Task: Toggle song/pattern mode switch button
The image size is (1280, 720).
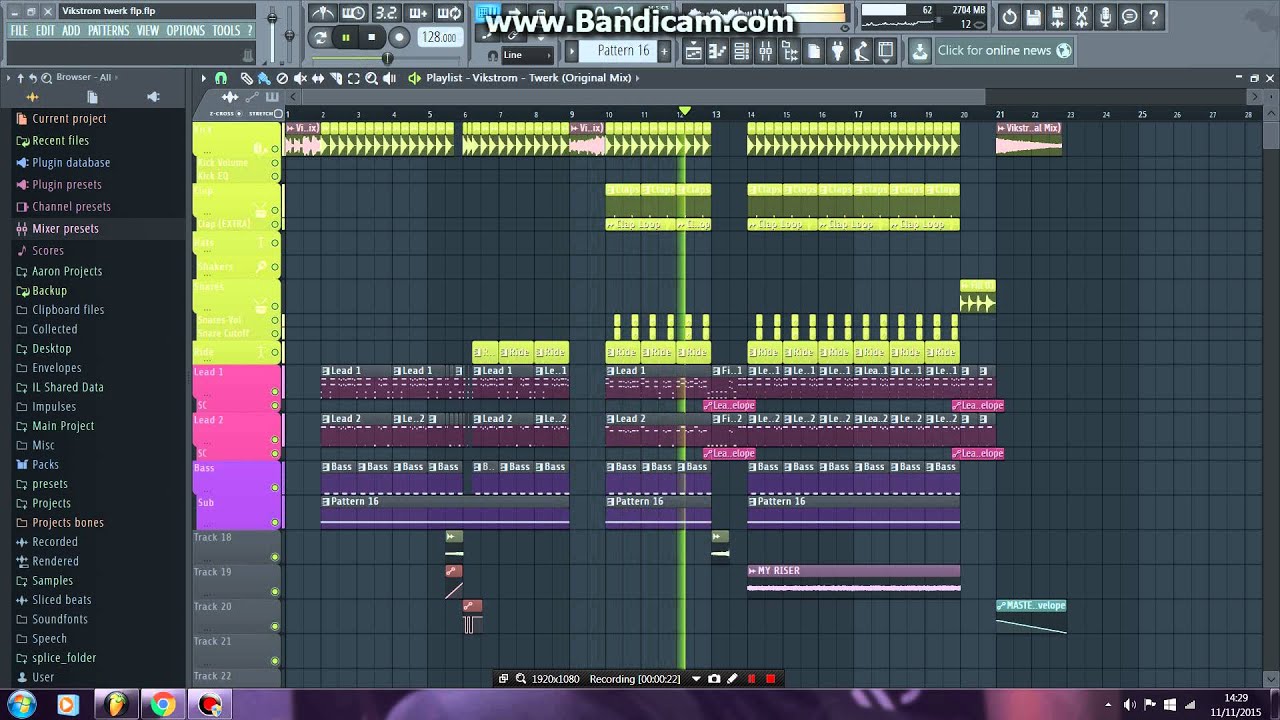Action: [x=320, y=37]
